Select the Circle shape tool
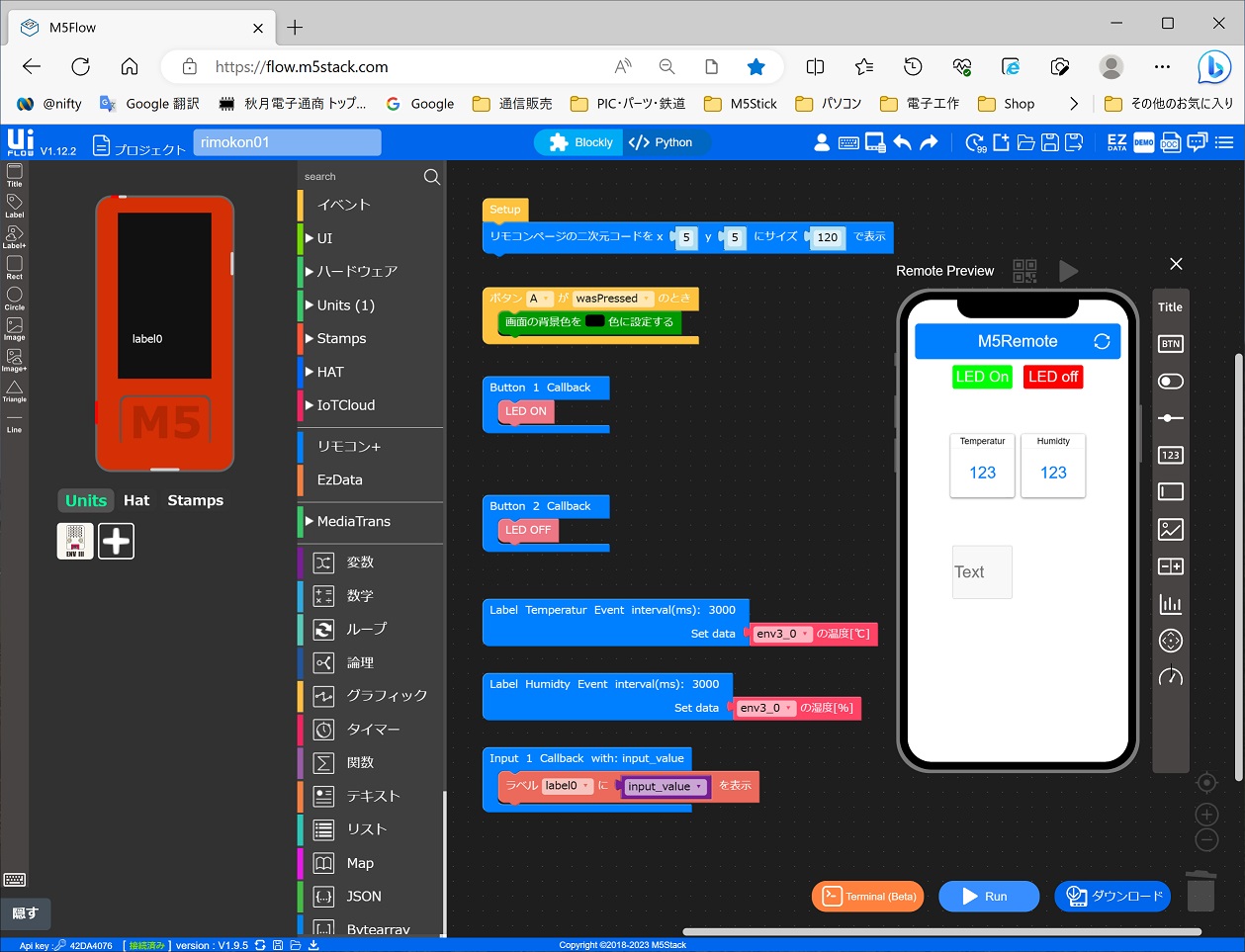Viewport: 1245px width, 952px height. [x=14, y=299]
